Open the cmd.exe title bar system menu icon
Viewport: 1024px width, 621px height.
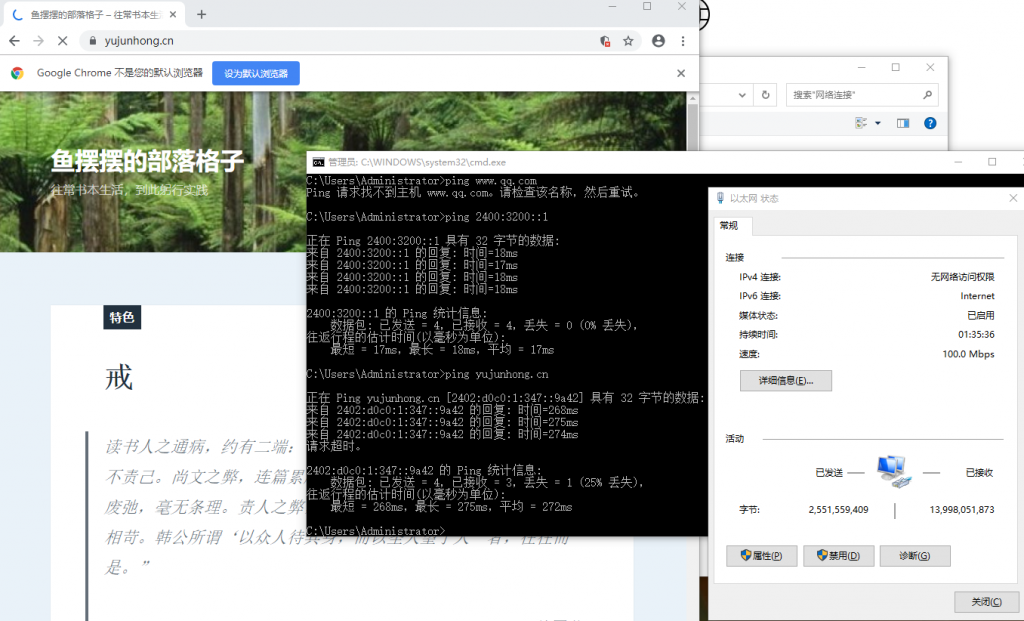coord(317,161)
